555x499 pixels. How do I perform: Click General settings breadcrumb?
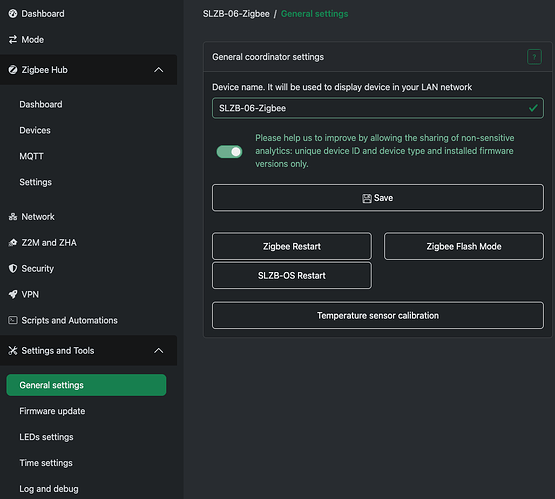click(314, 14)
